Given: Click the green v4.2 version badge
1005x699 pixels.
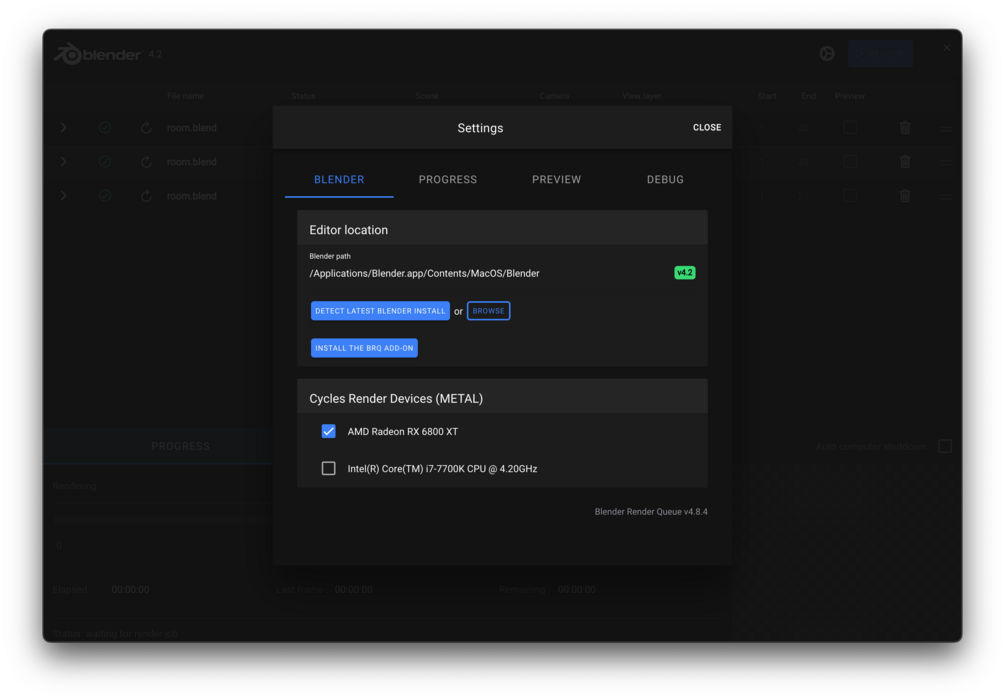Looking at the screenshot, I should tap(685, 273).
